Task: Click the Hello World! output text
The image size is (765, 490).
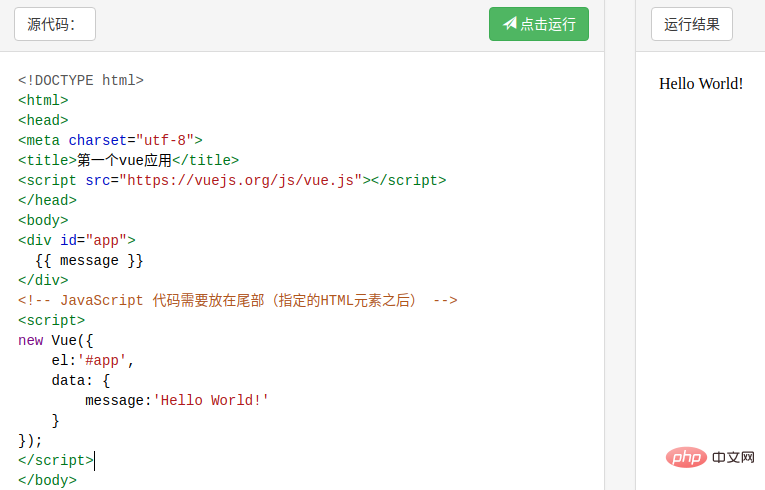Action: [x=701, y=83]
